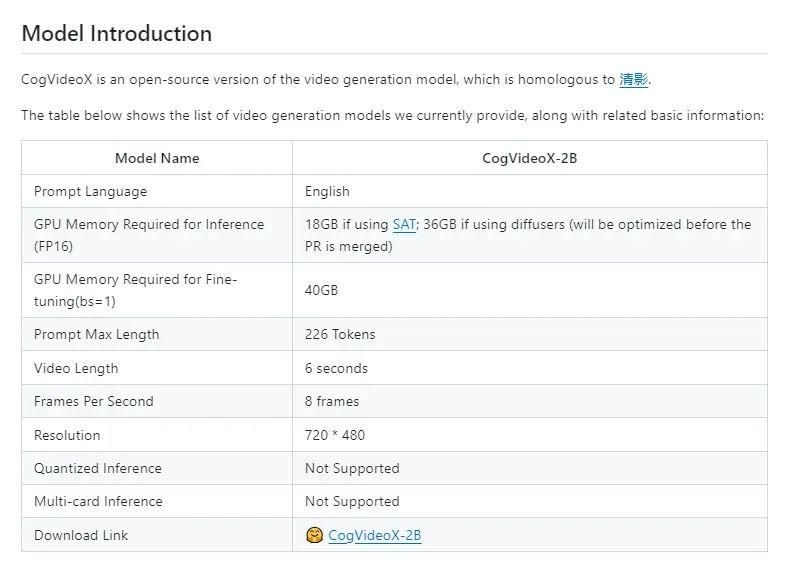Click the Model Name header cell
Screen dimensions: 789x565
pos(157,158)
